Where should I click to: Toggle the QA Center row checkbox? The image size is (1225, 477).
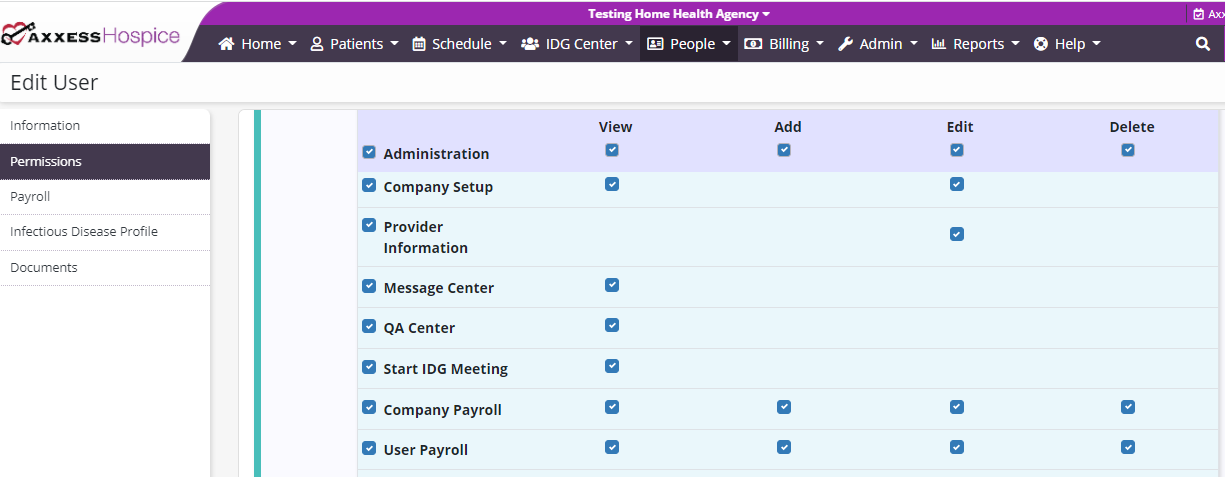tap(369, 326)
